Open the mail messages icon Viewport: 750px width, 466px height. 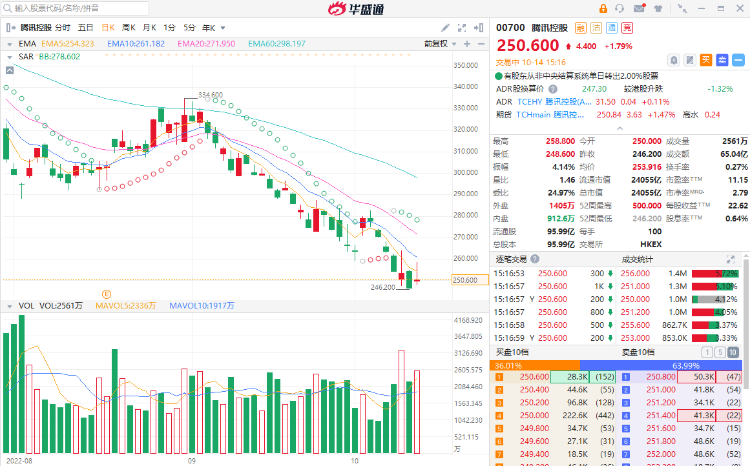click(x=640, y=8)
